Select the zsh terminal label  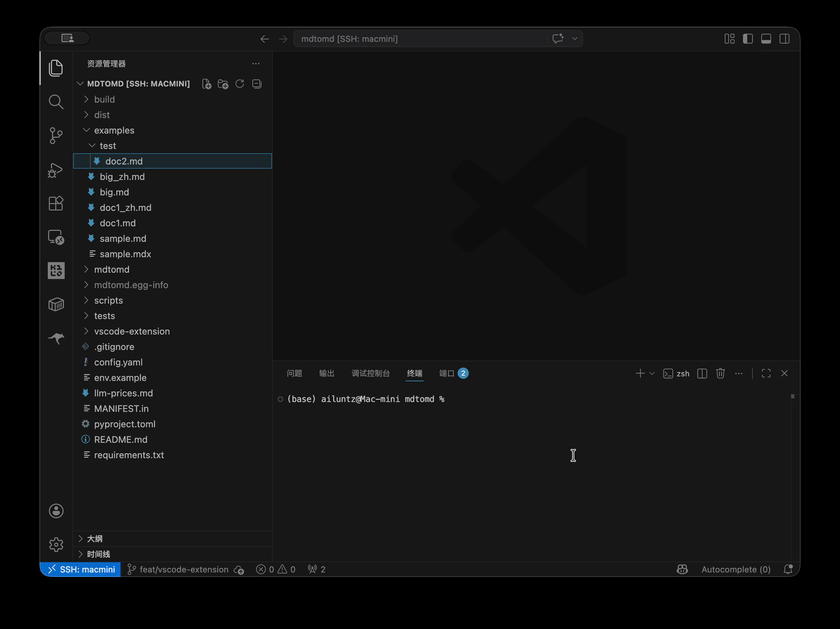[x=676, y=373]
